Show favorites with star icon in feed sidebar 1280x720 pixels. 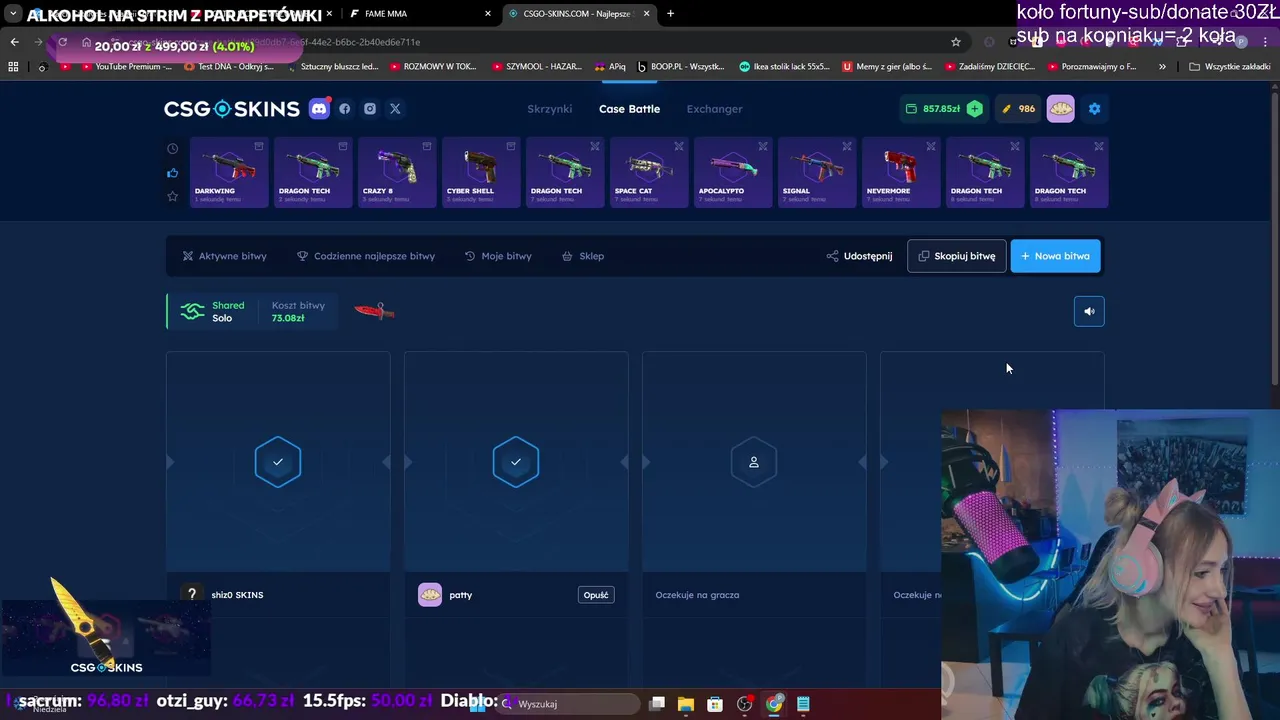[172, 197]
